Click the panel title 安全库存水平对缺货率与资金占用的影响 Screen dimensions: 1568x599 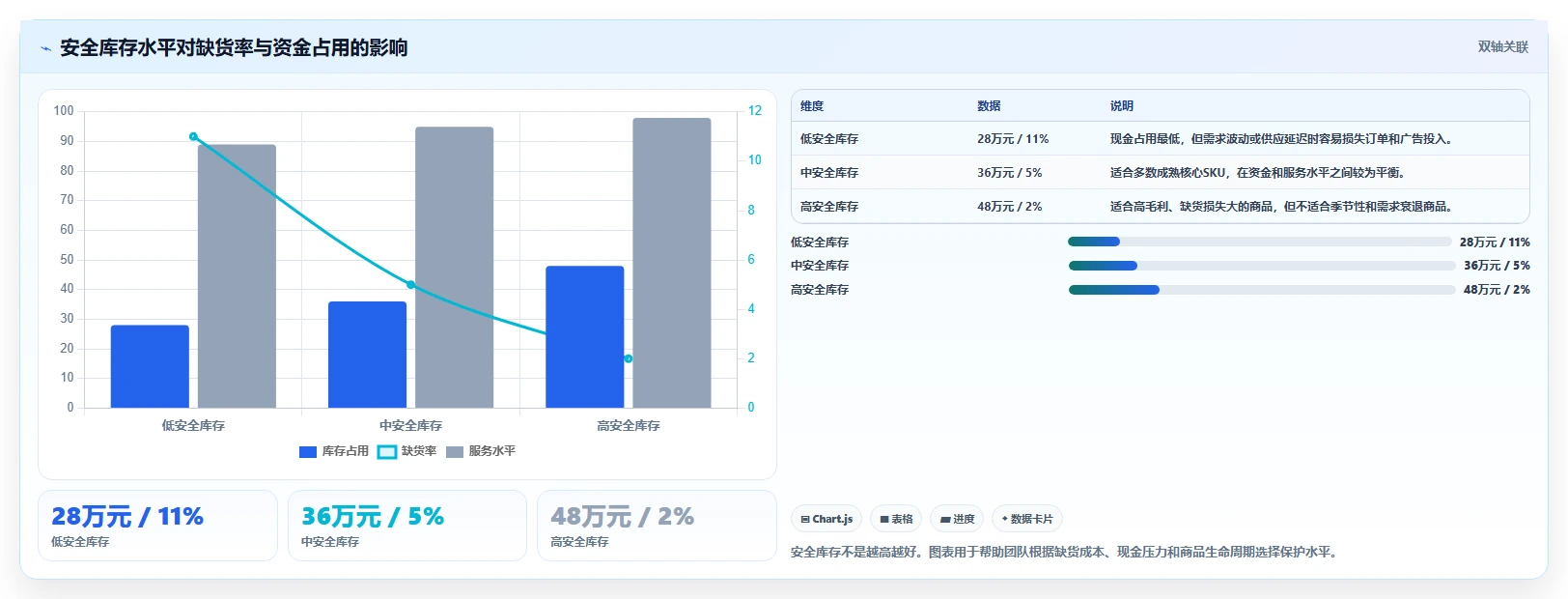(234, 48)
